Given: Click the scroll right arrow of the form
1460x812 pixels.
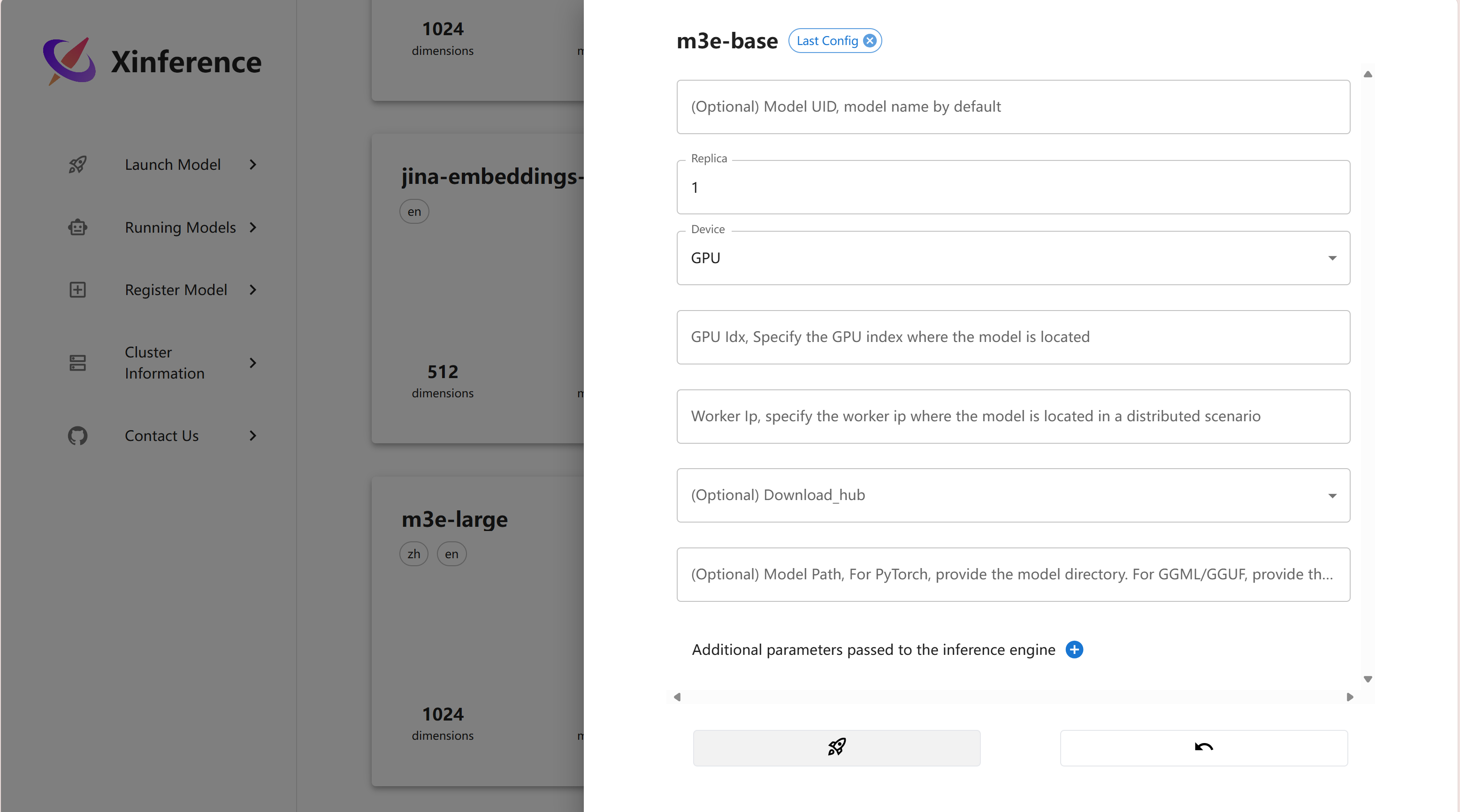Looking at the screenshot, I should 1350,697.
